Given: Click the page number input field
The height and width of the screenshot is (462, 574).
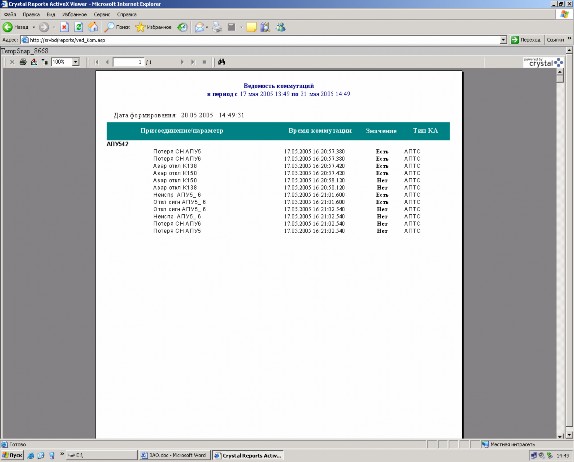Looking at the screenshot, I should [x=128, y=62].
